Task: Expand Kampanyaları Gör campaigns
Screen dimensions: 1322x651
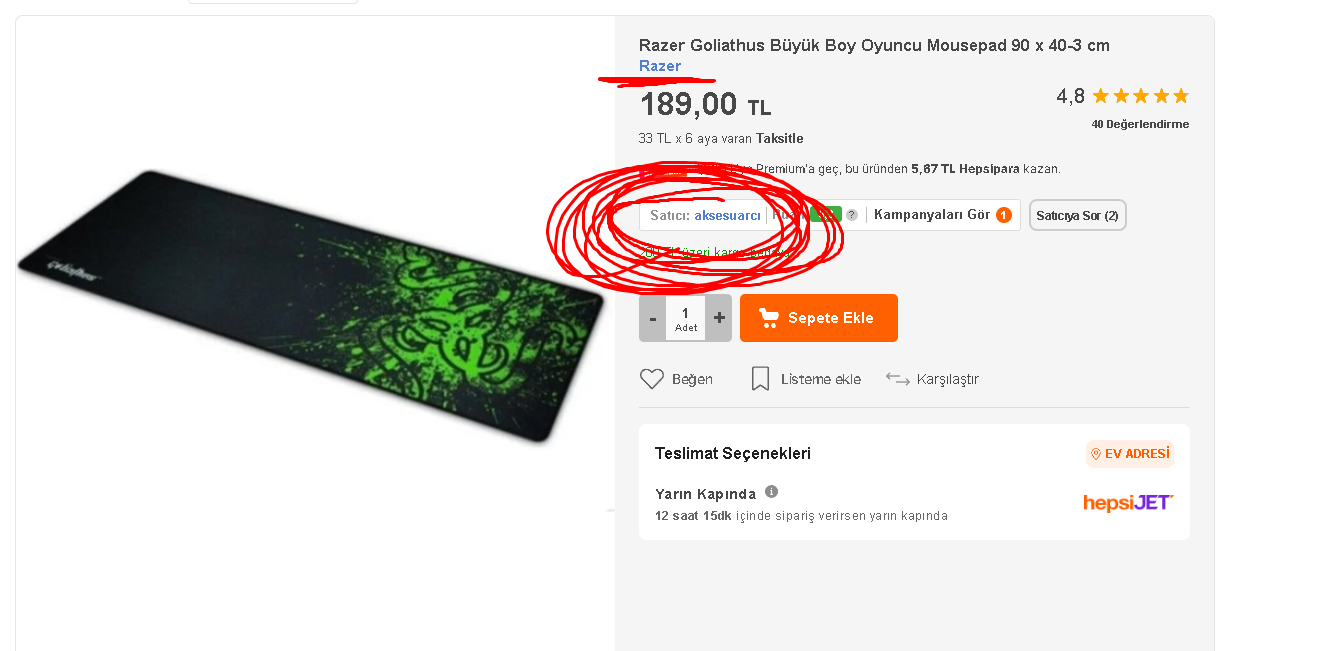Action: point(942,215)
